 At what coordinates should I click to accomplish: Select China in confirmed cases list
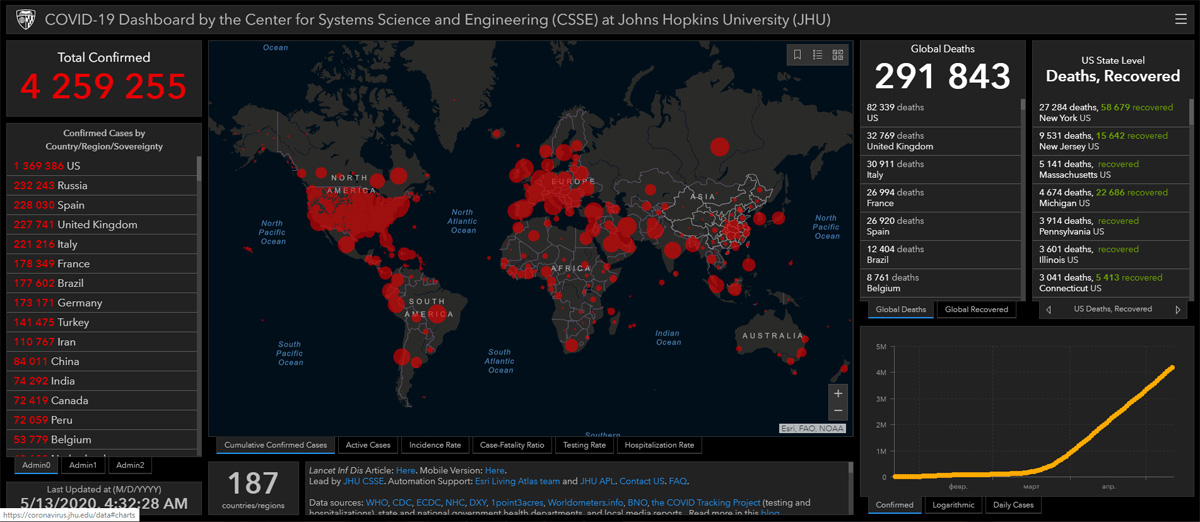pos(103,361)
